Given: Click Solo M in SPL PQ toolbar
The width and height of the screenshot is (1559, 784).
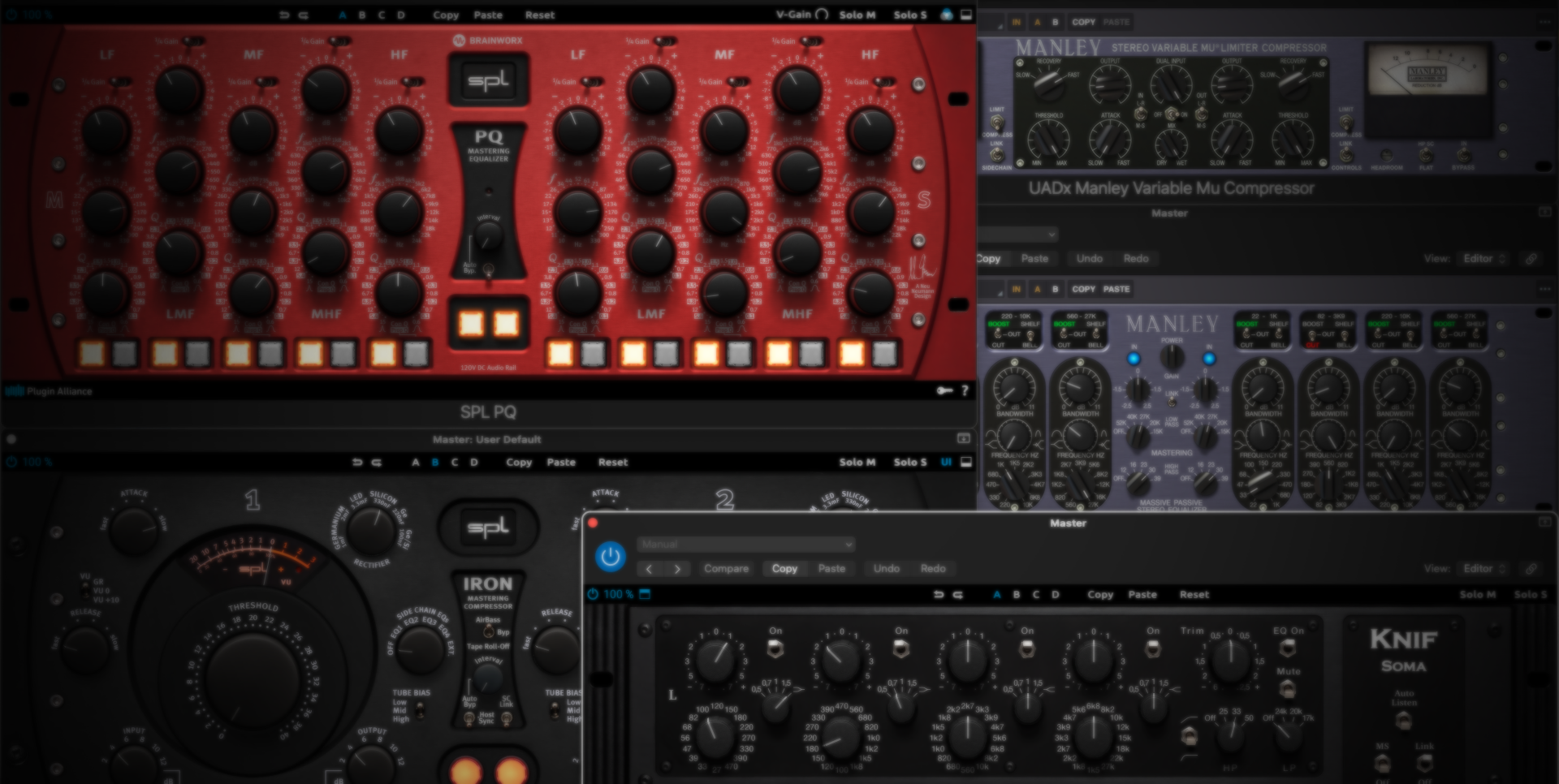Looking at the screenshot, I should click(857, 15).
